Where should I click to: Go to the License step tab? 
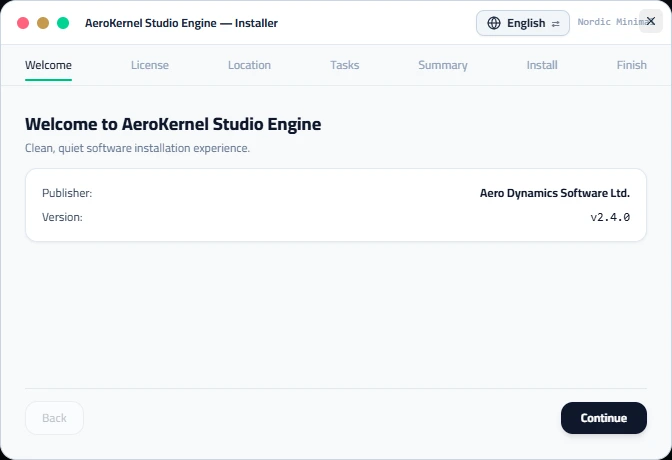point(150,65)
